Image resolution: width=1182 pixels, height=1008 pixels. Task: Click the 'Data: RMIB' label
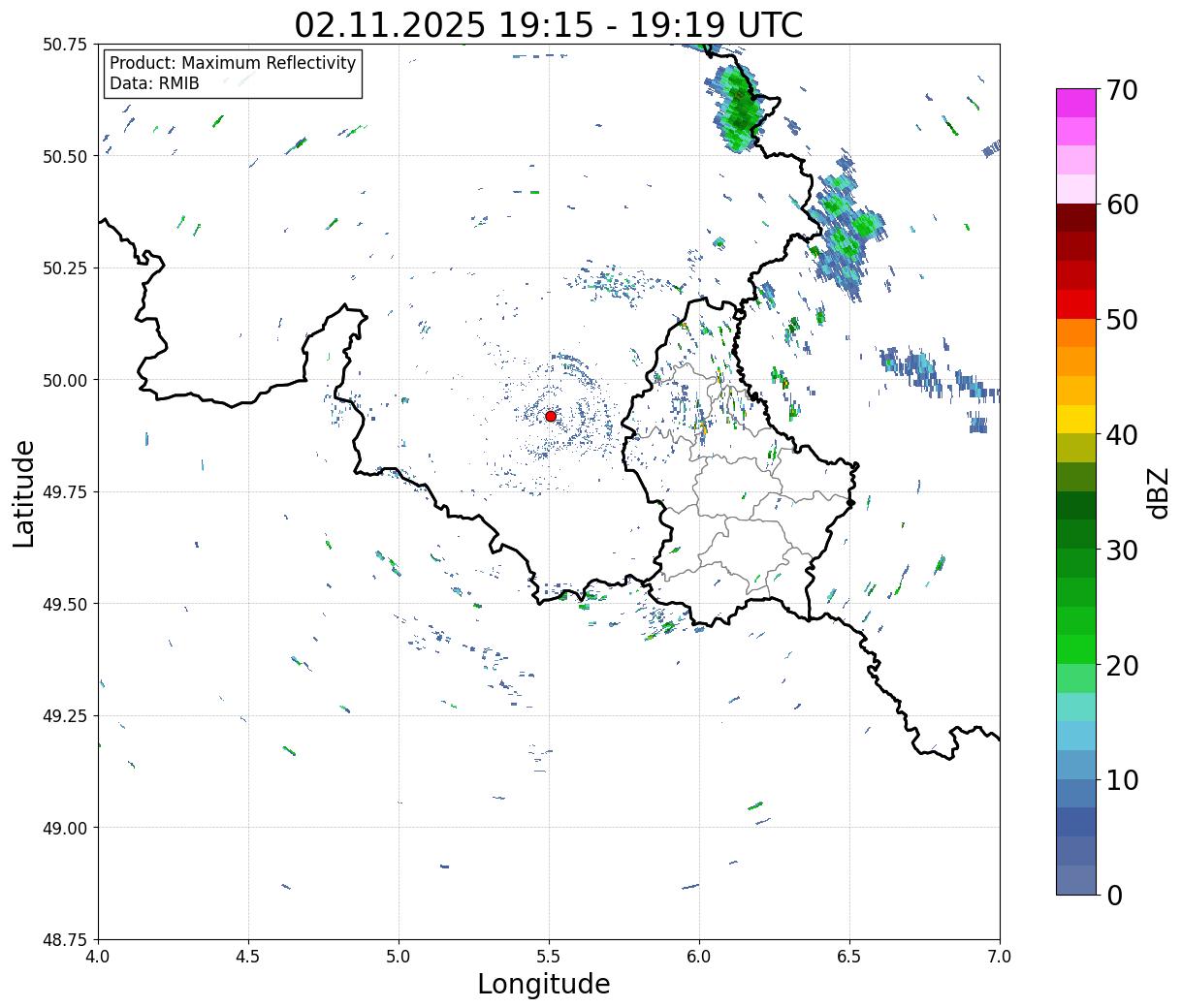click(154, 83)
